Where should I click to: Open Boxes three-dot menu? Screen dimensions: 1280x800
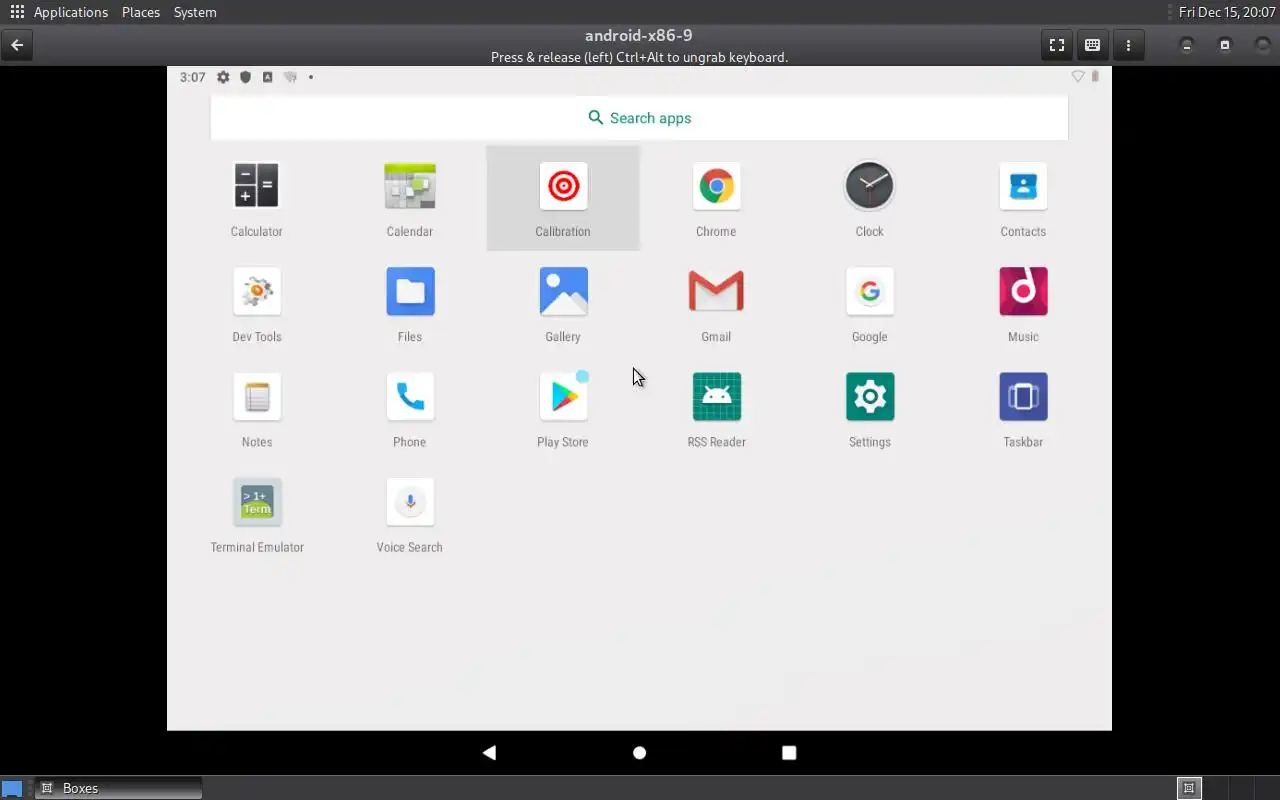(x=1128, y=45)
